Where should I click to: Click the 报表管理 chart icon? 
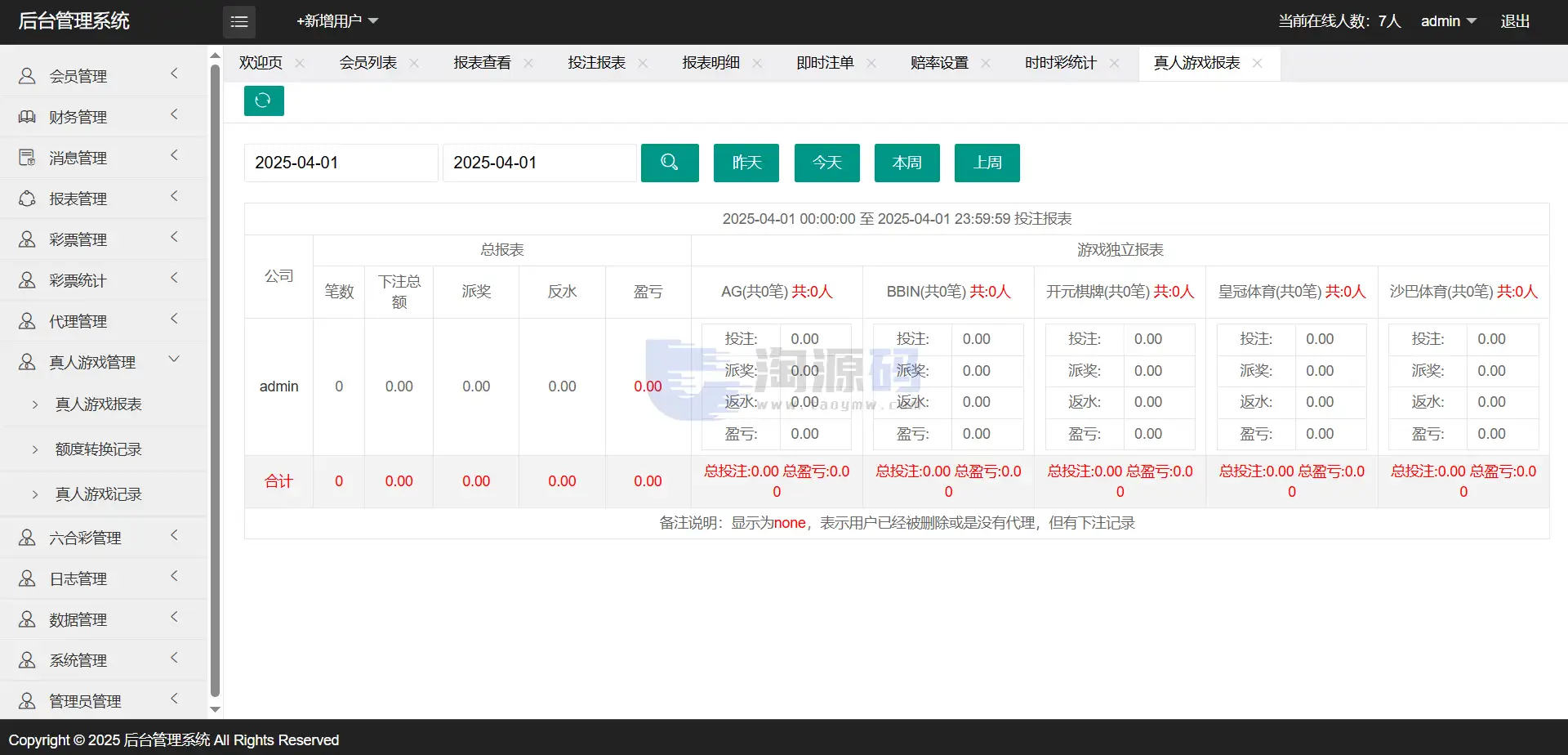coord(27,199)
